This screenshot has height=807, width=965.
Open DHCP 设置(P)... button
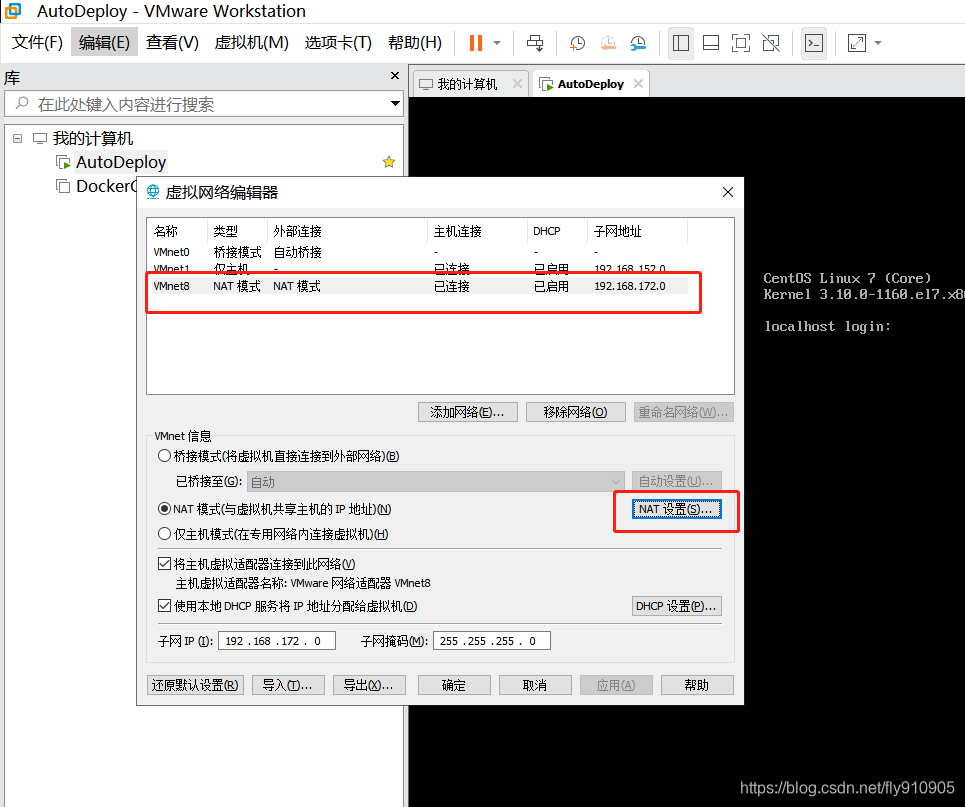coord(676,606)
